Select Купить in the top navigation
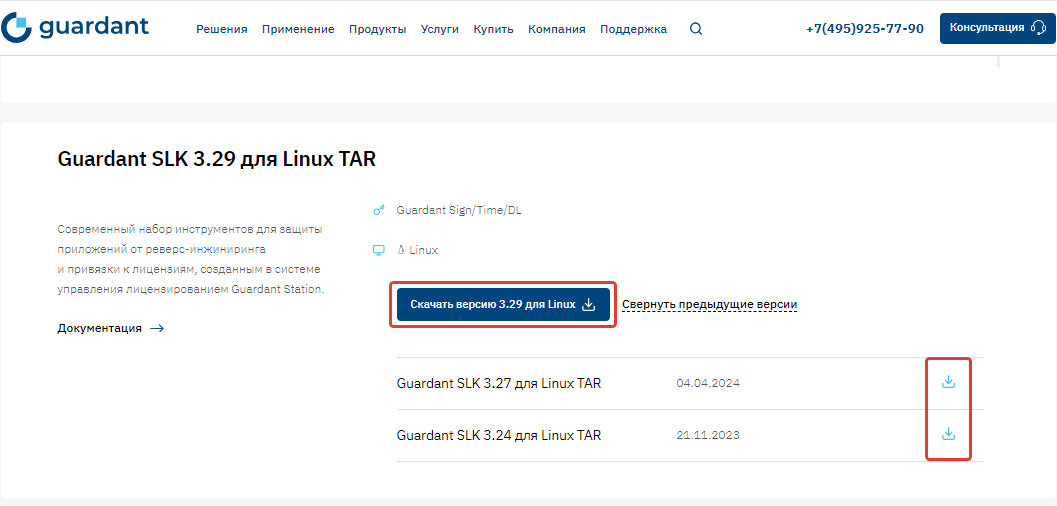The width and height of the screenshot is (1057, 506). pyautogui.click(x=493, y=29)
